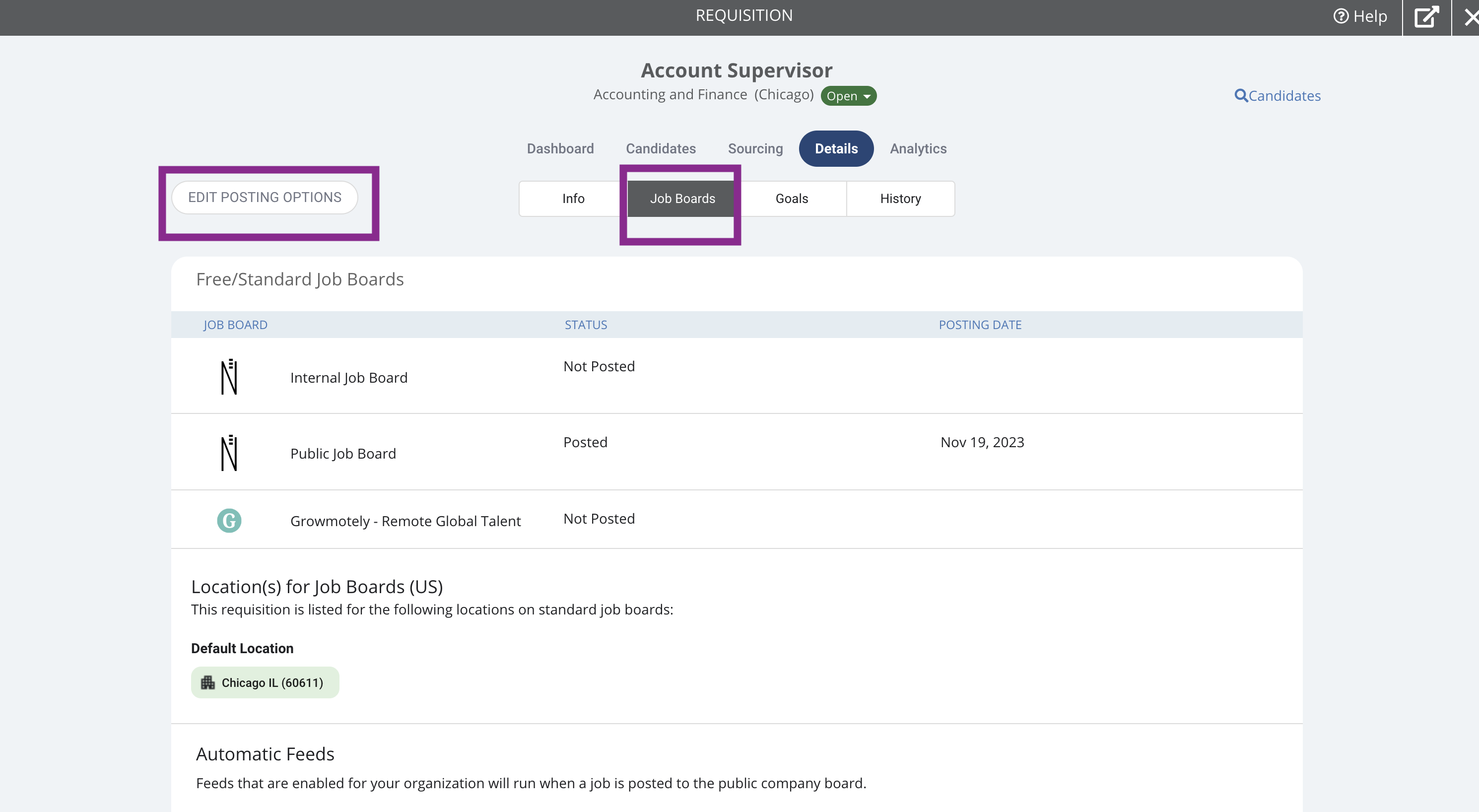Click the building icon in Chicago chip
The image size is (1479, 812).
[x=207, y=682]
